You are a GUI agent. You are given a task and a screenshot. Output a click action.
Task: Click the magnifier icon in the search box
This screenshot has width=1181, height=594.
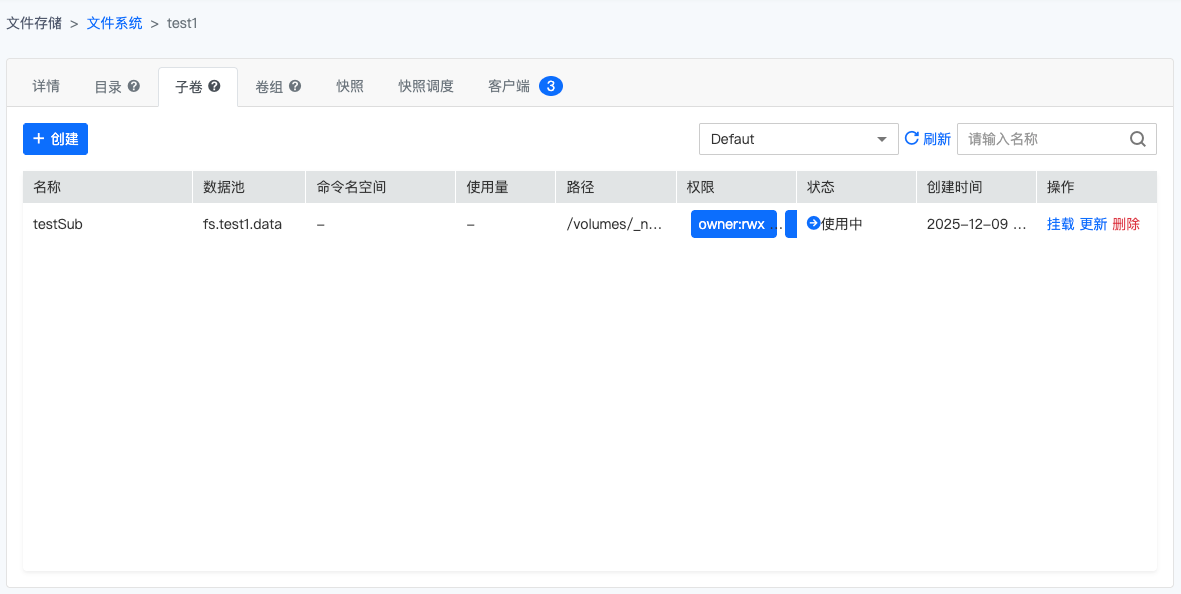click(1138, 139)
